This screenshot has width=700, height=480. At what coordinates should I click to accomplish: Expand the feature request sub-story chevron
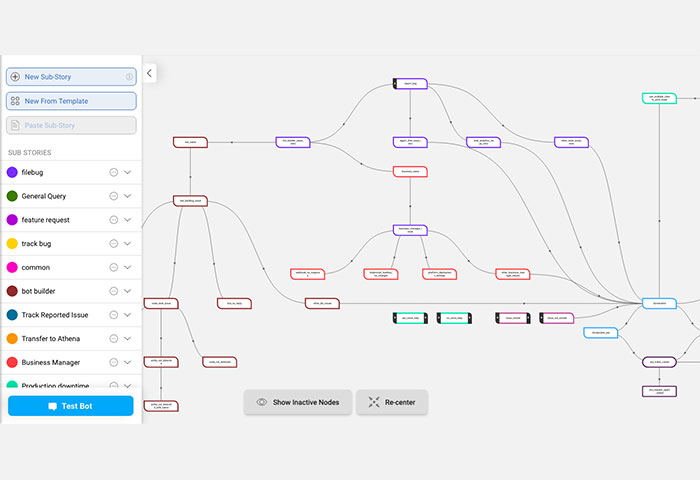pyautogui.click(x=128, y=220)
